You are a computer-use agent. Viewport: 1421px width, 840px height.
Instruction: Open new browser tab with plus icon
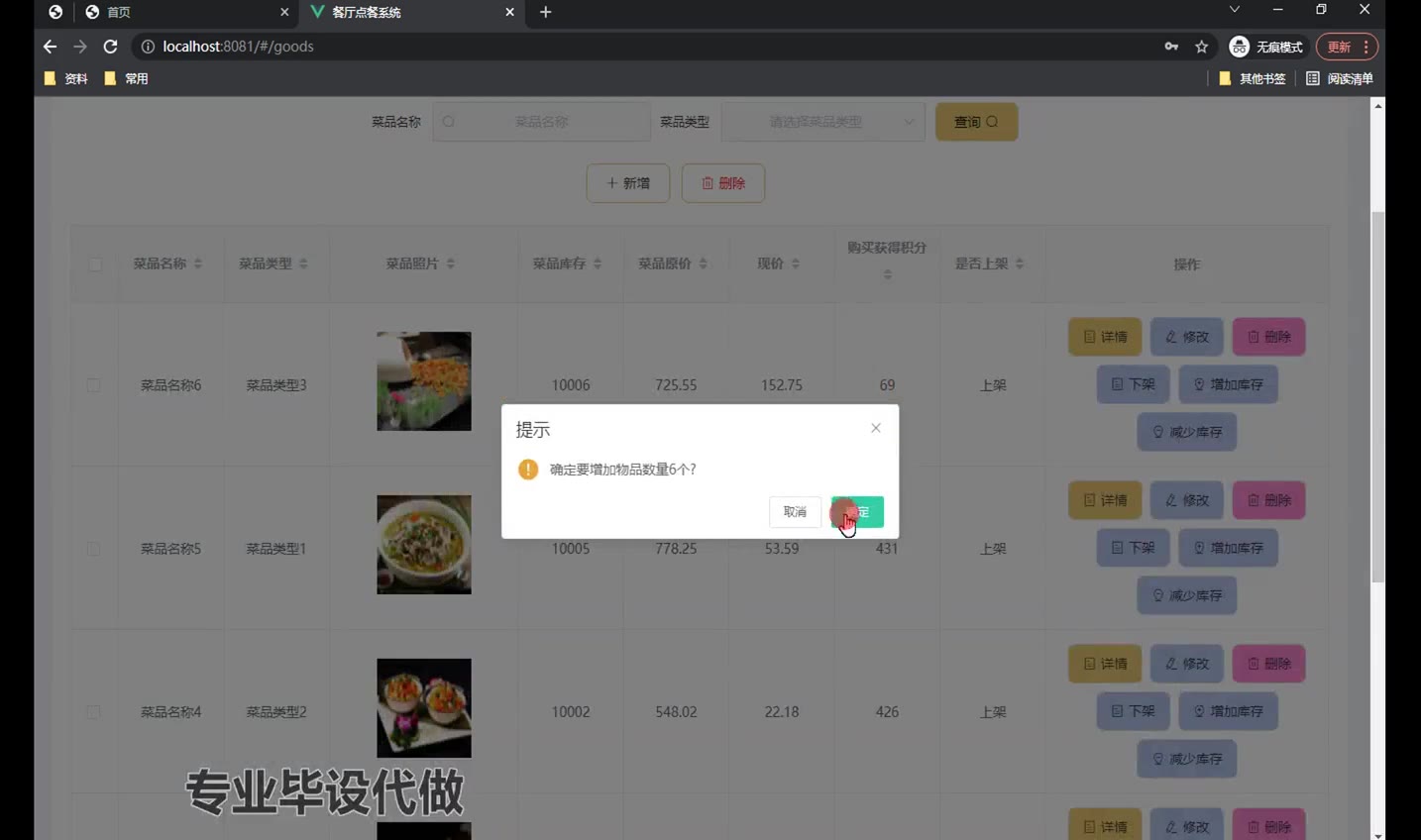tap(545, 12)
